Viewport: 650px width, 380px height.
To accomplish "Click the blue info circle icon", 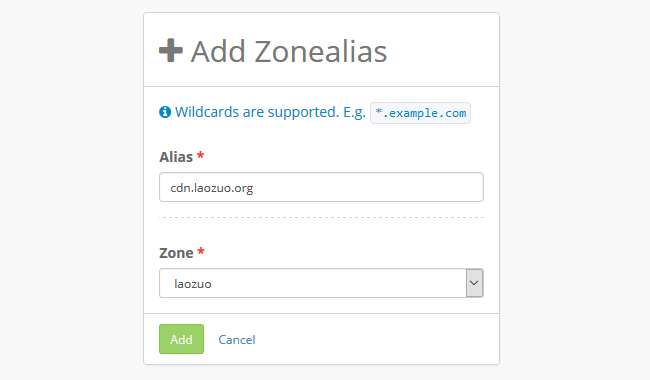I will pos(165,112).
